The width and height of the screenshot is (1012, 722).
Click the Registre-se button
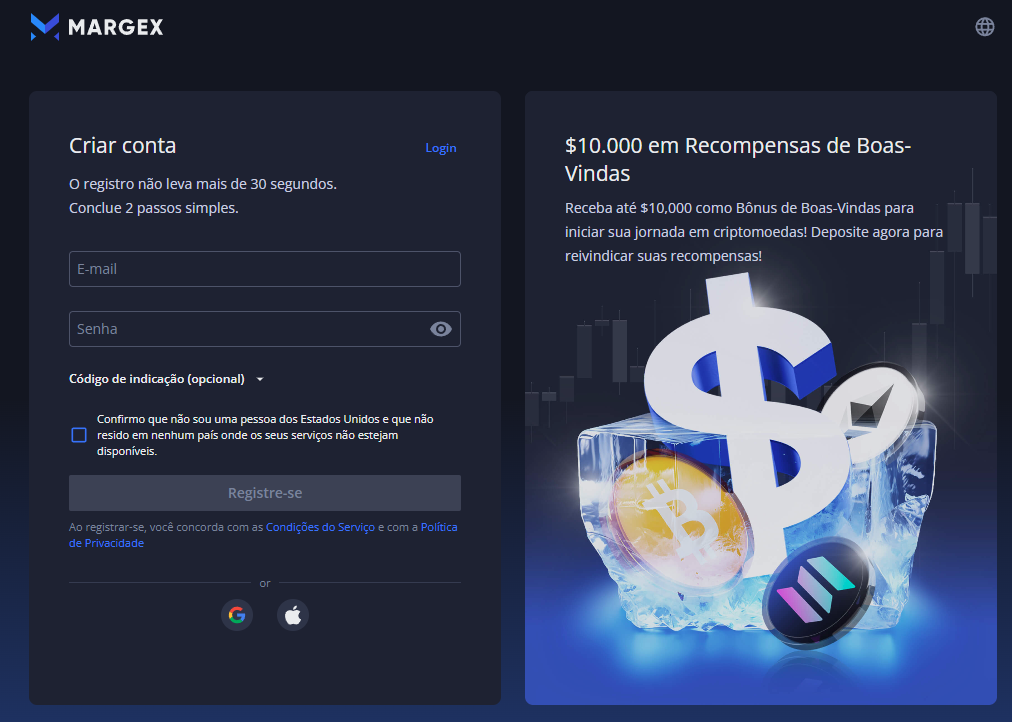(265, 493)
